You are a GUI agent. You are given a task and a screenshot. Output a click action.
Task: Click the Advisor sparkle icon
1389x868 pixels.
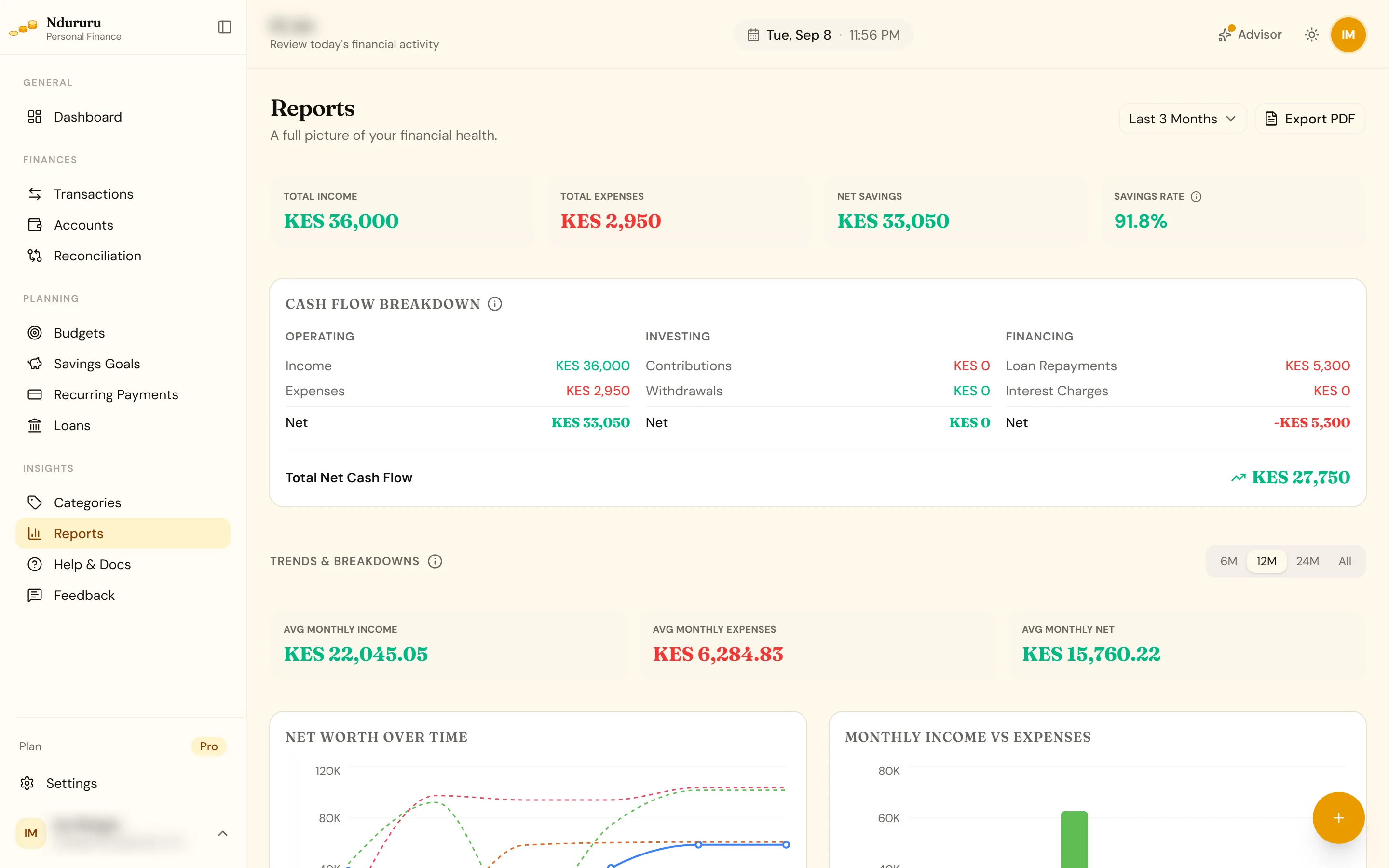point(1224,34)
